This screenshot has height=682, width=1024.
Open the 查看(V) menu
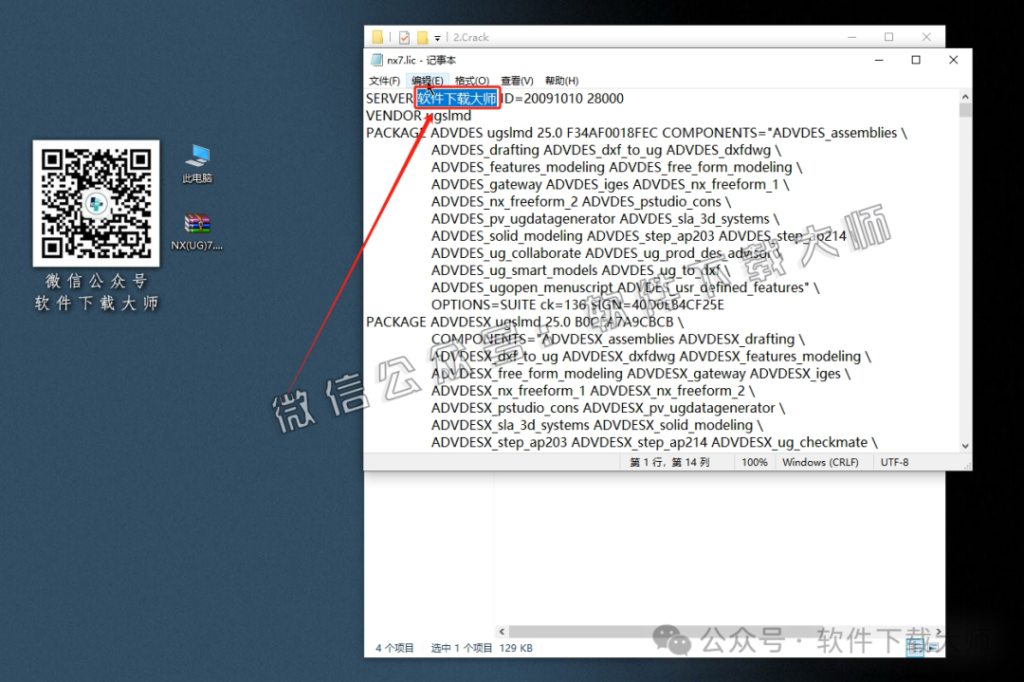[517, 81]
